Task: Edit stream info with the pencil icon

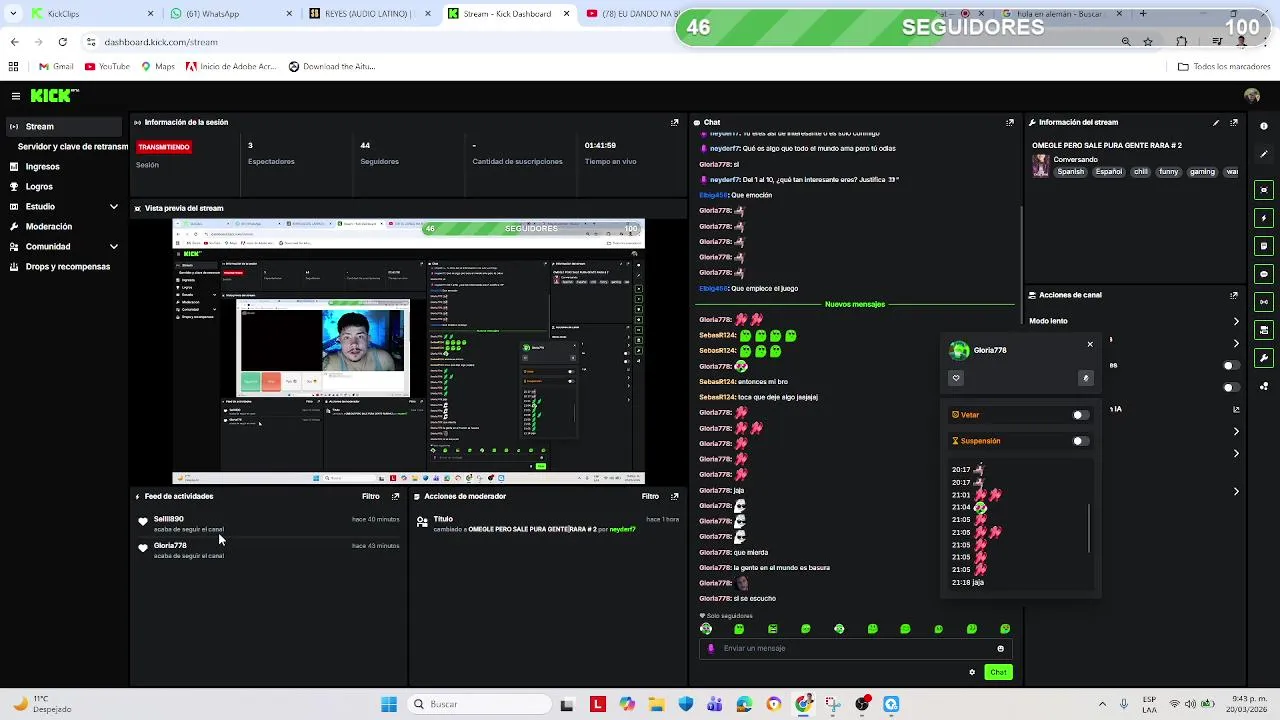Action: click(1216, 122)
